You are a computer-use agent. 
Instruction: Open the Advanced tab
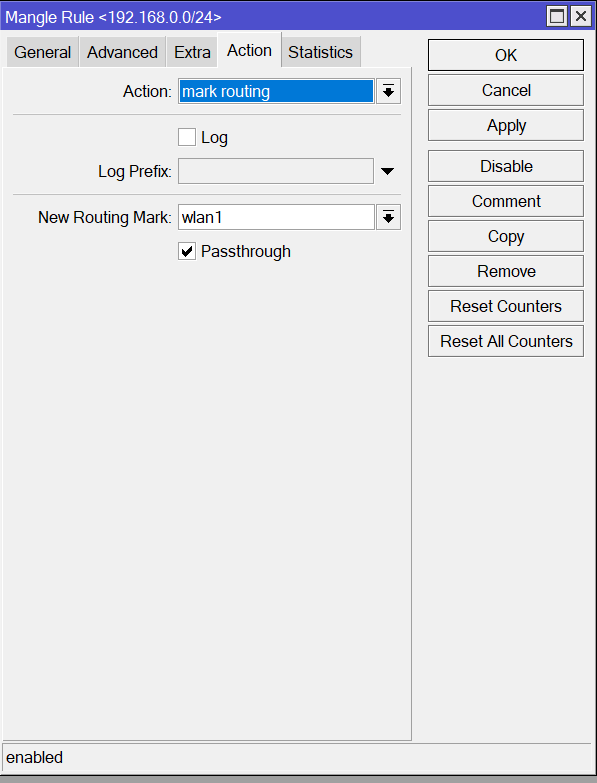[x=122, y=52]
